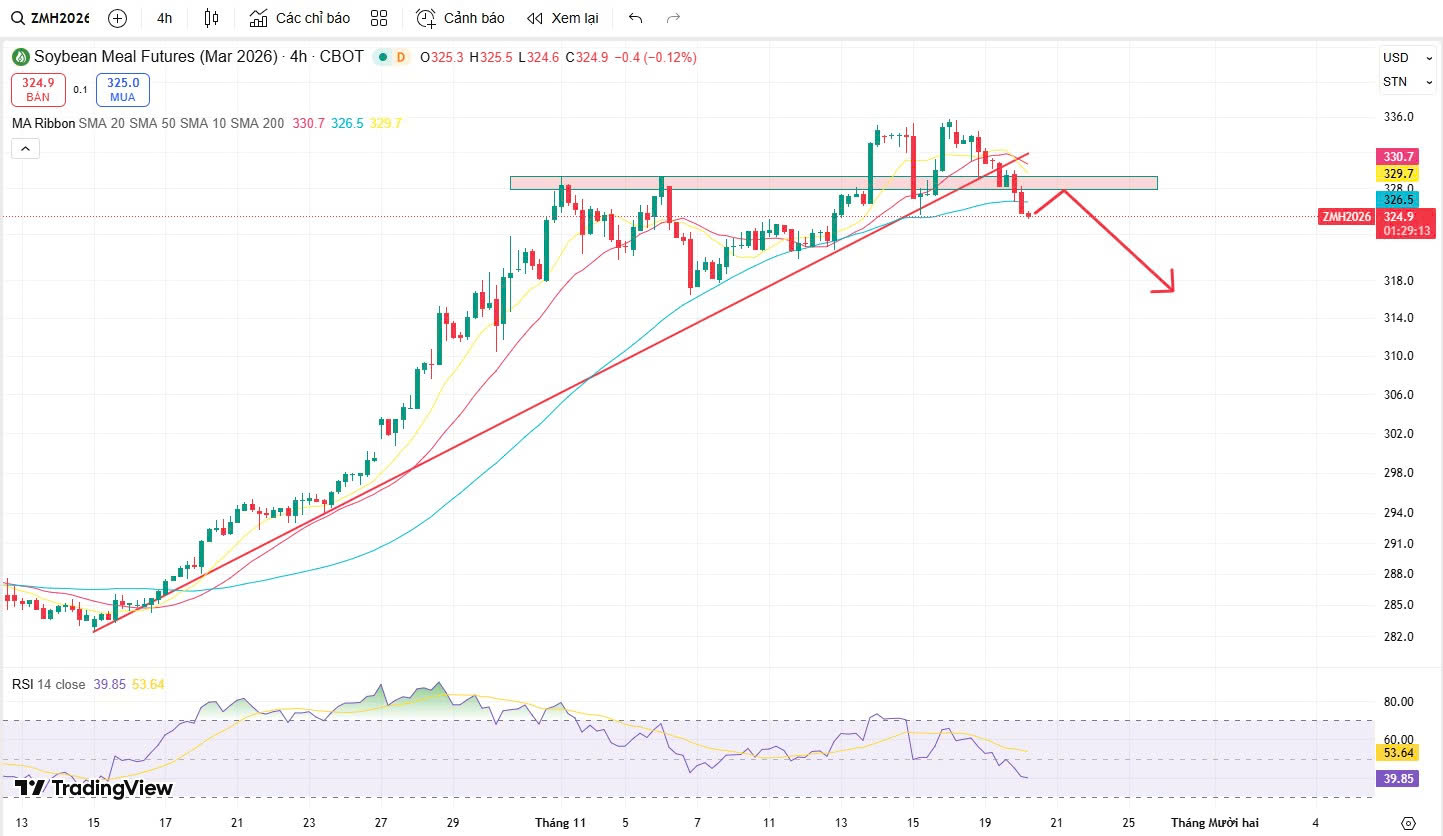Click the orange D delayed data badge
The image size is (1443, 836).
click(x=401, y=57)
